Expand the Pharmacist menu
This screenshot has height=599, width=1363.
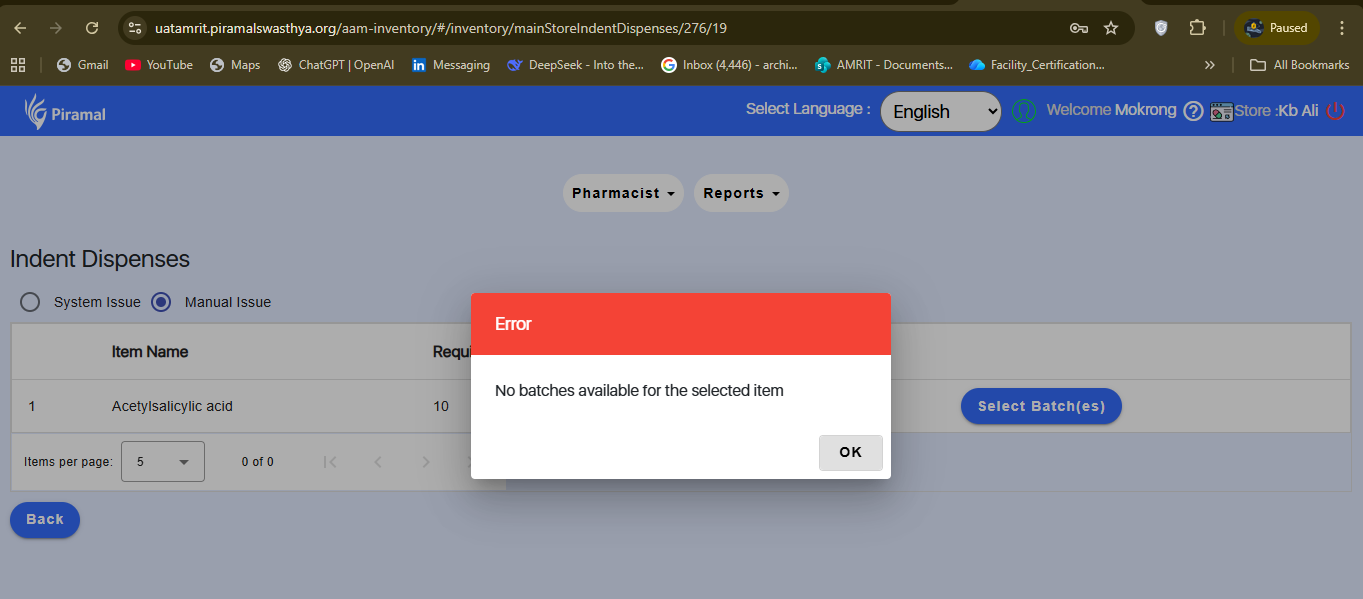[x=623, y=193]
